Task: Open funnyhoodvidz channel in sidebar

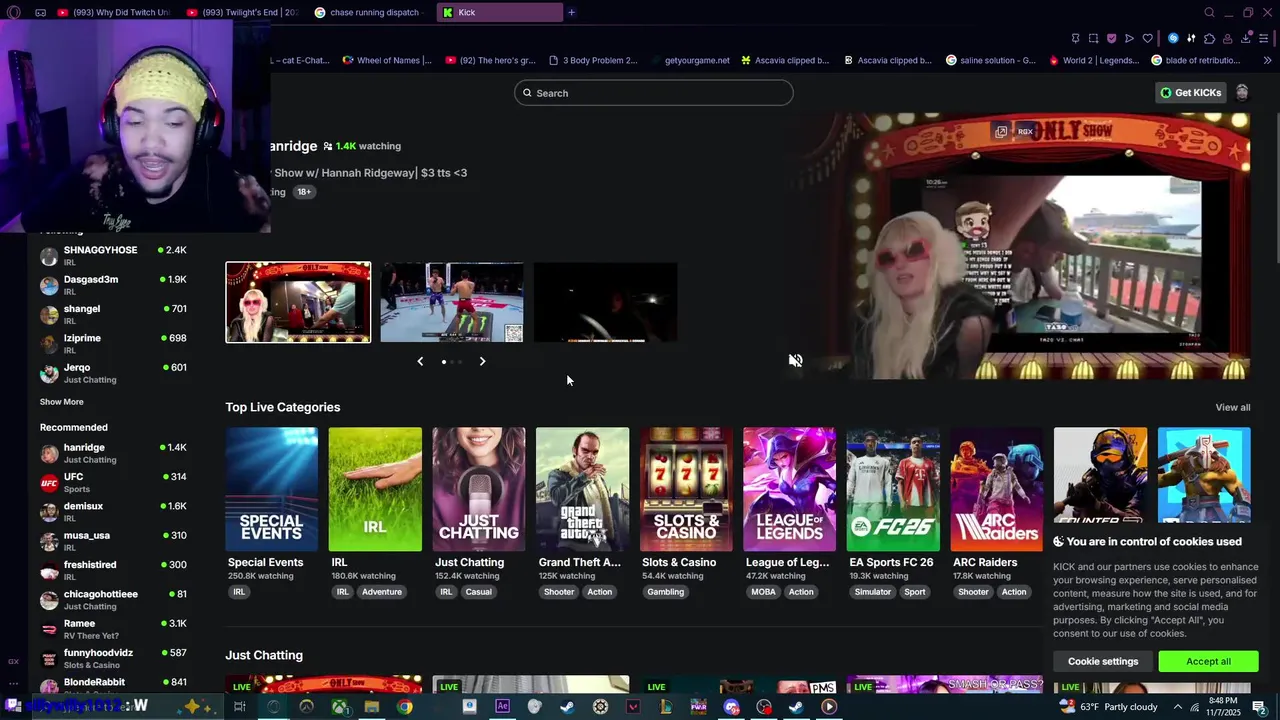Action: [113, 658]
